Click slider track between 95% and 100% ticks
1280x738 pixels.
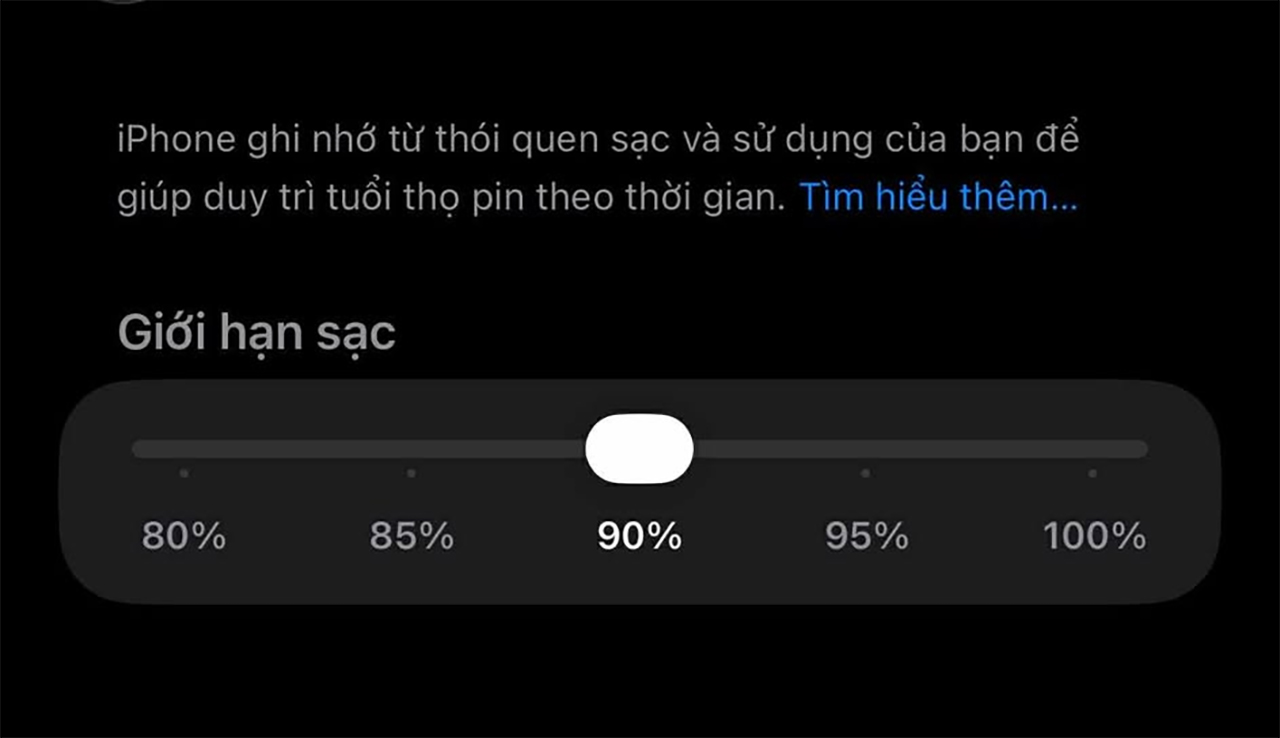(980, 449)
